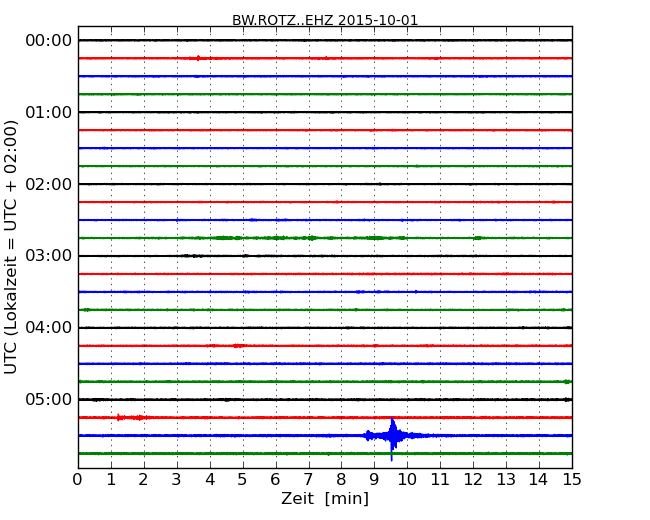Click the 04:00 time label
Viewport: 650px width, 520px height.
tap(49, 328)
